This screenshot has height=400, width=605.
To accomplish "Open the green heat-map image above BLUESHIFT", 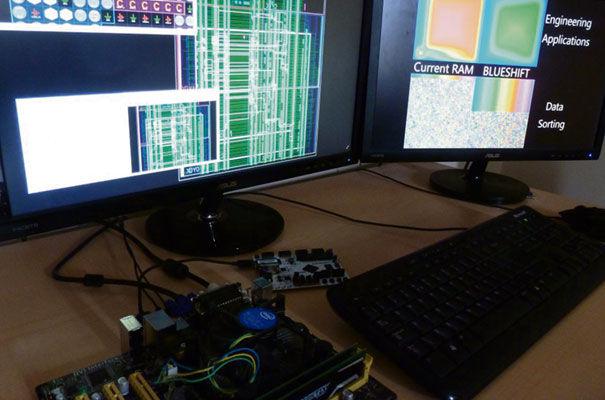I will (x=512, y=32).
